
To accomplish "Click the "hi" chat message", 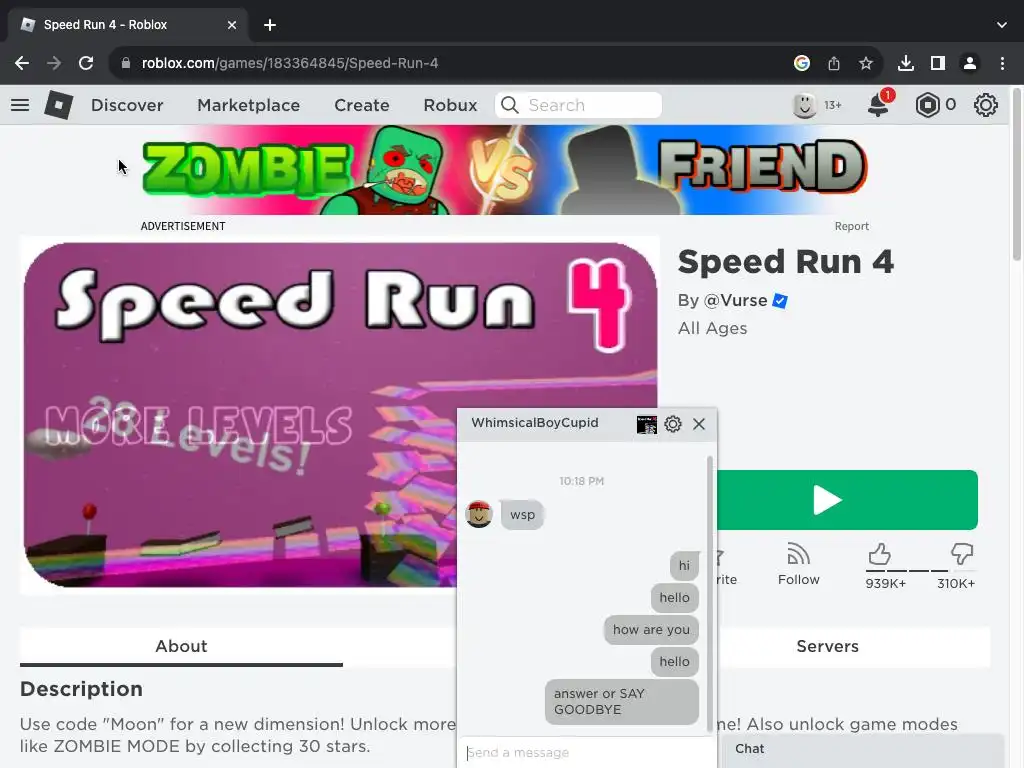I will [684, 566].
